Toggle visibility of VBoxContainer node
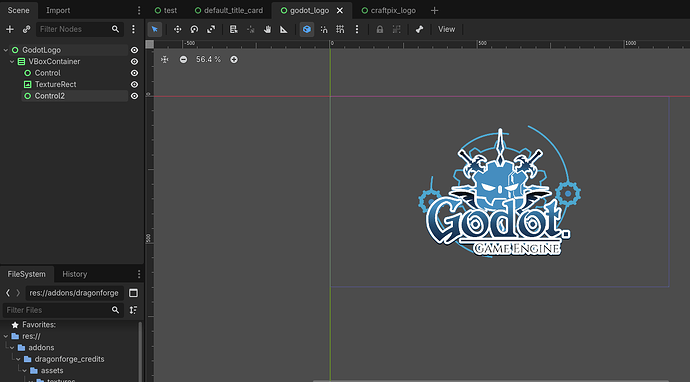 point(135,62)
